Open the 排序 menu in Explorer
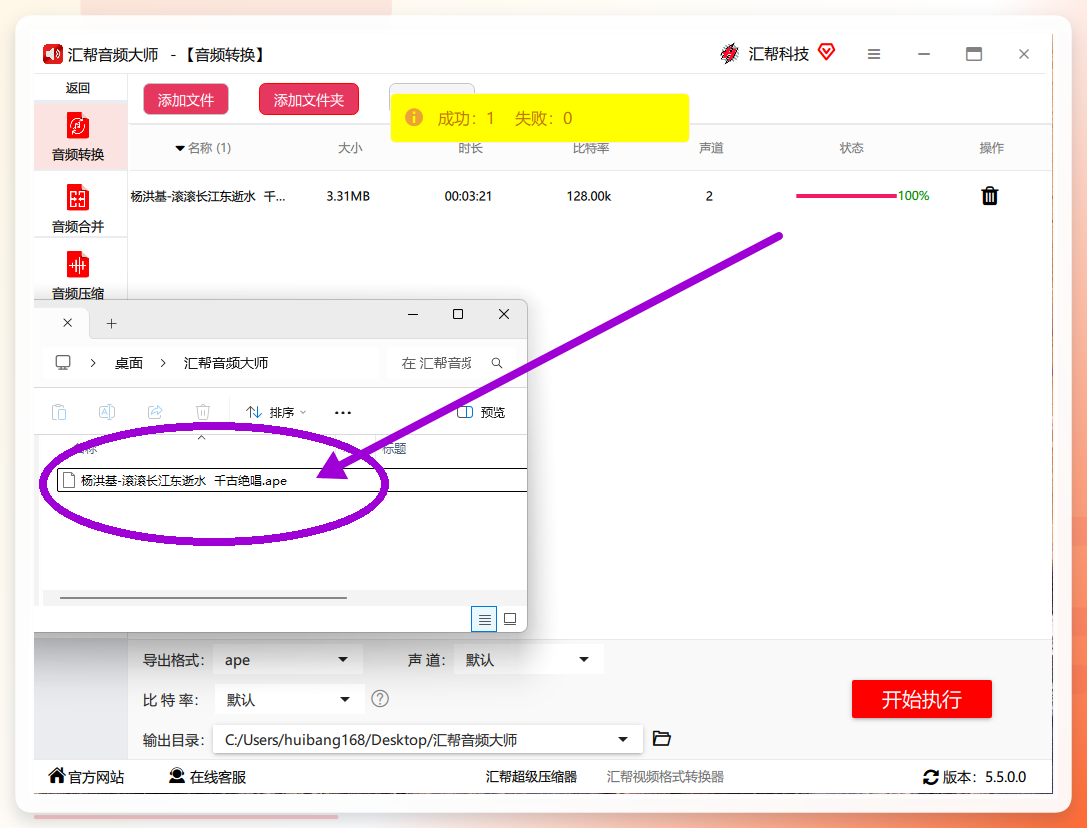 (x=276, y=412)
